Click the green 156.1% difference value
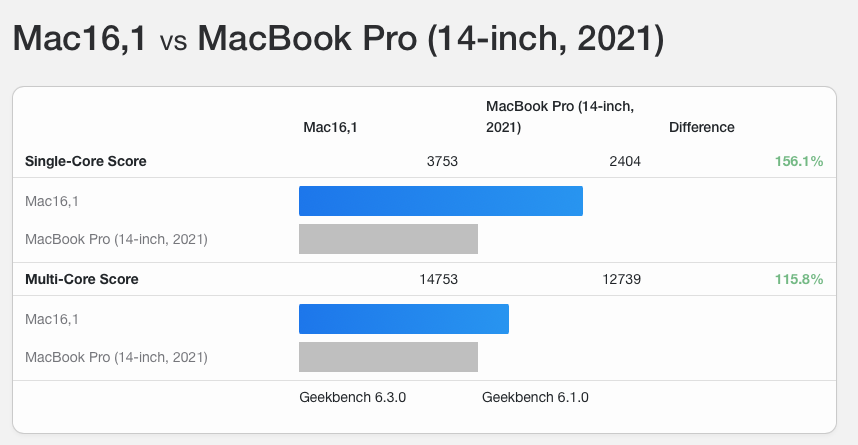 799,161
